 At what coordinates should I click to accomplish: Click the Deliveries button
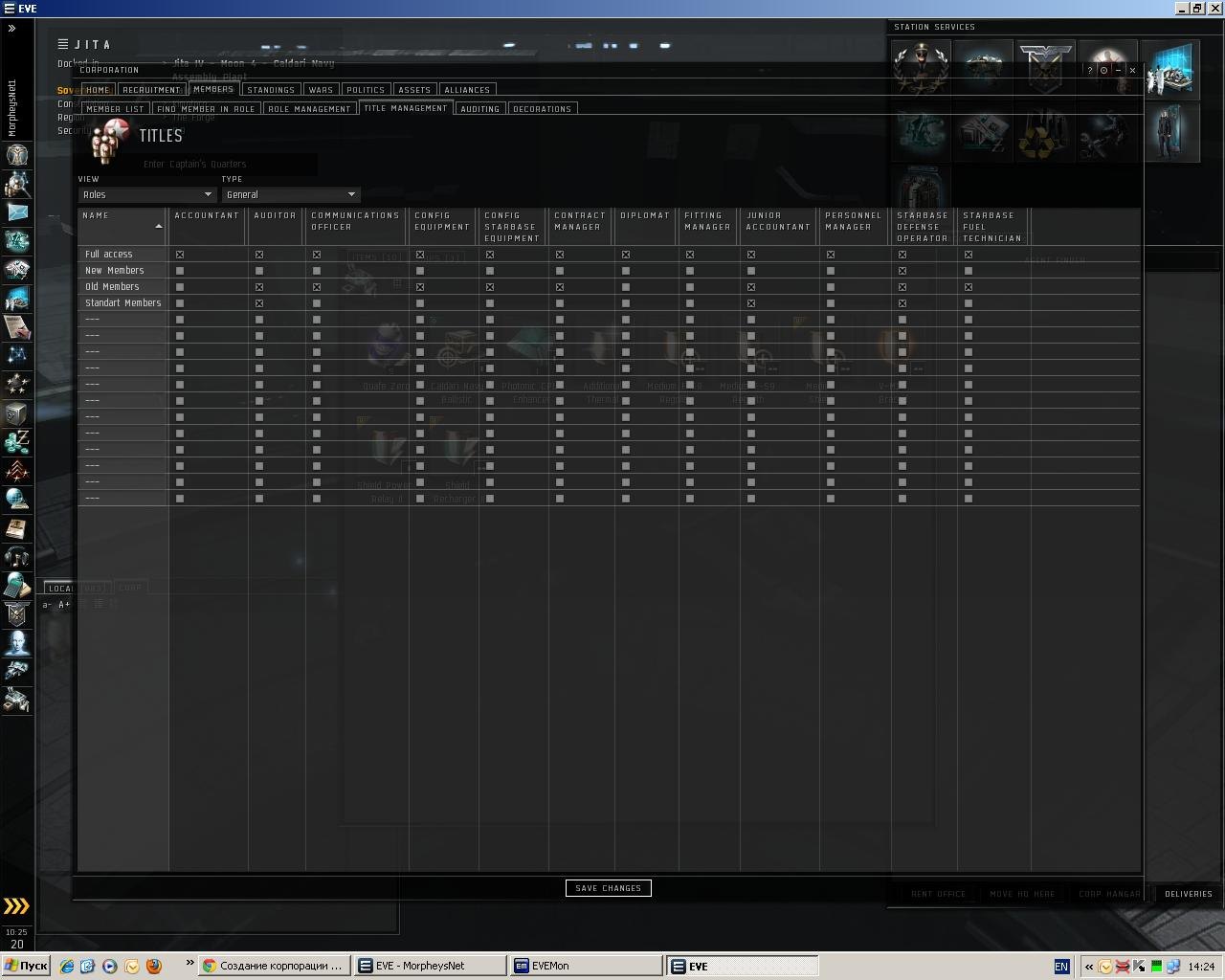tap(1189, 894)
